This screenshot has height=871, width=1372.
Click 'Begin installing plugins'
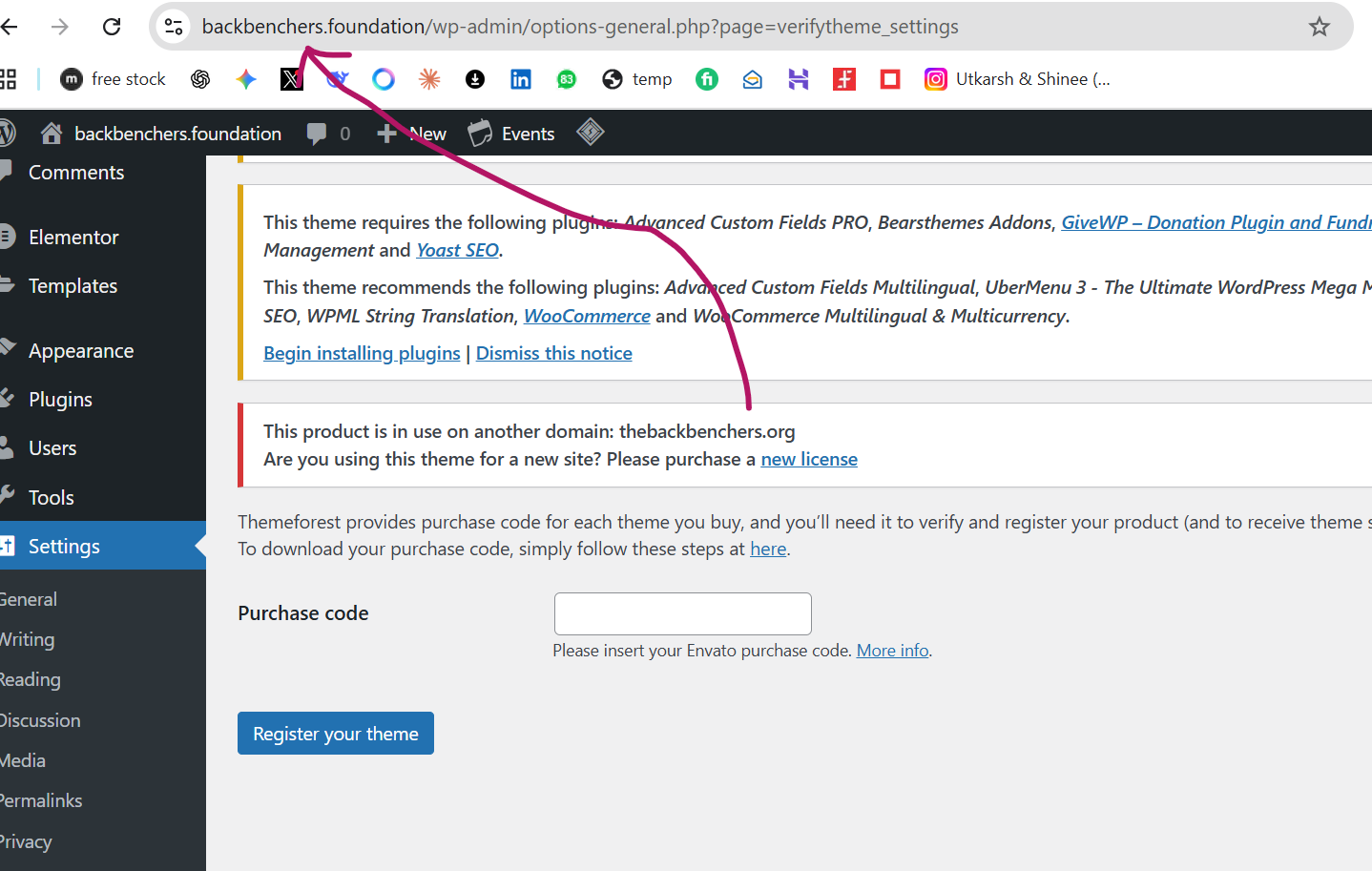point(362,354)
